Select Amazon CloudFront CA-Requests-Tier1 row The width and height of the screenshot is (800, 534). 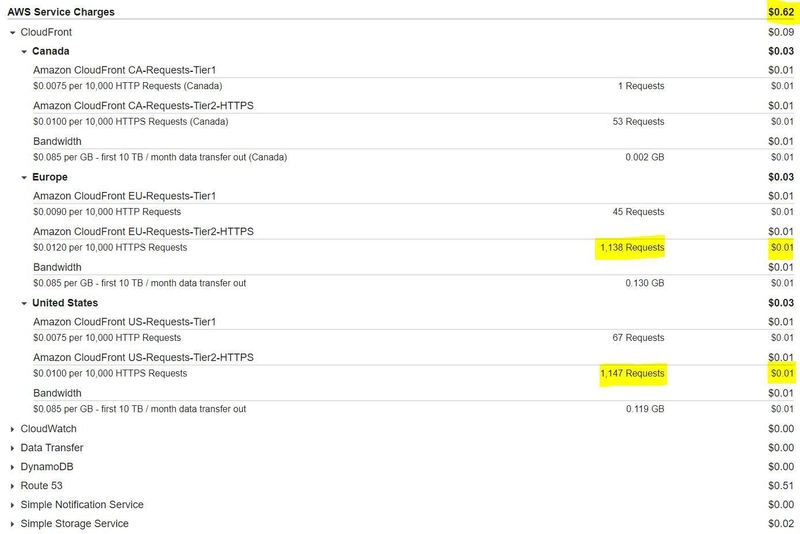point(413,70)
